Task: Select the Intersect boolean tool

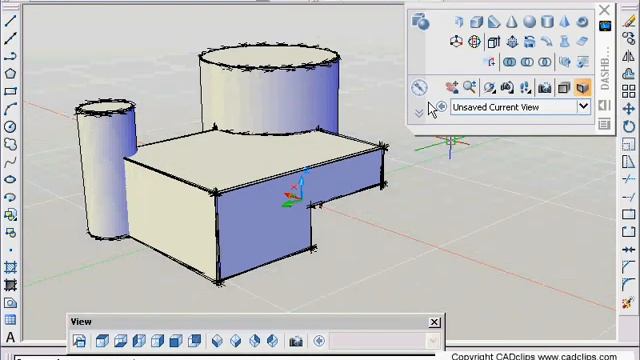Action: 544,62
